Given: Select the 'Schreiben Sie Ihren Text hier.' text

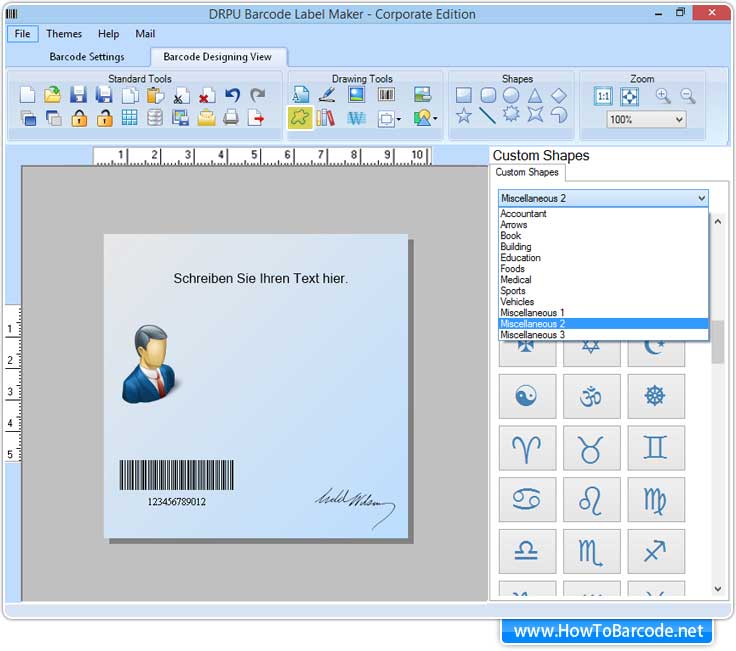Looking at the screenshot, I should coord(261,278).
